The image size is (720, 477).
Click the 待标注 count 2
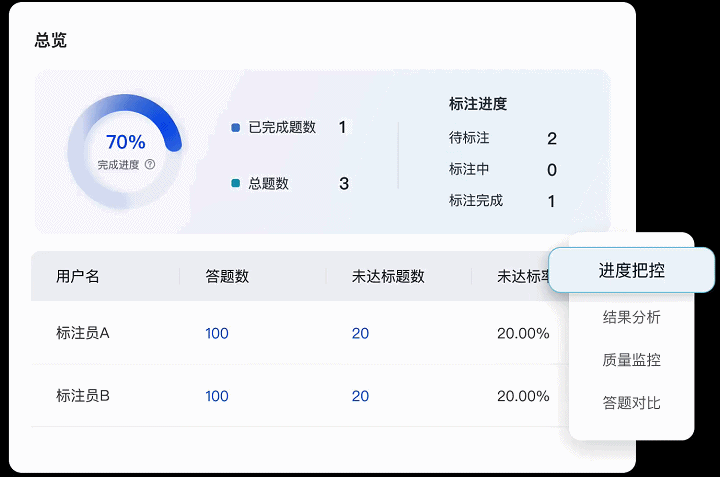click(x=552, y=139)
